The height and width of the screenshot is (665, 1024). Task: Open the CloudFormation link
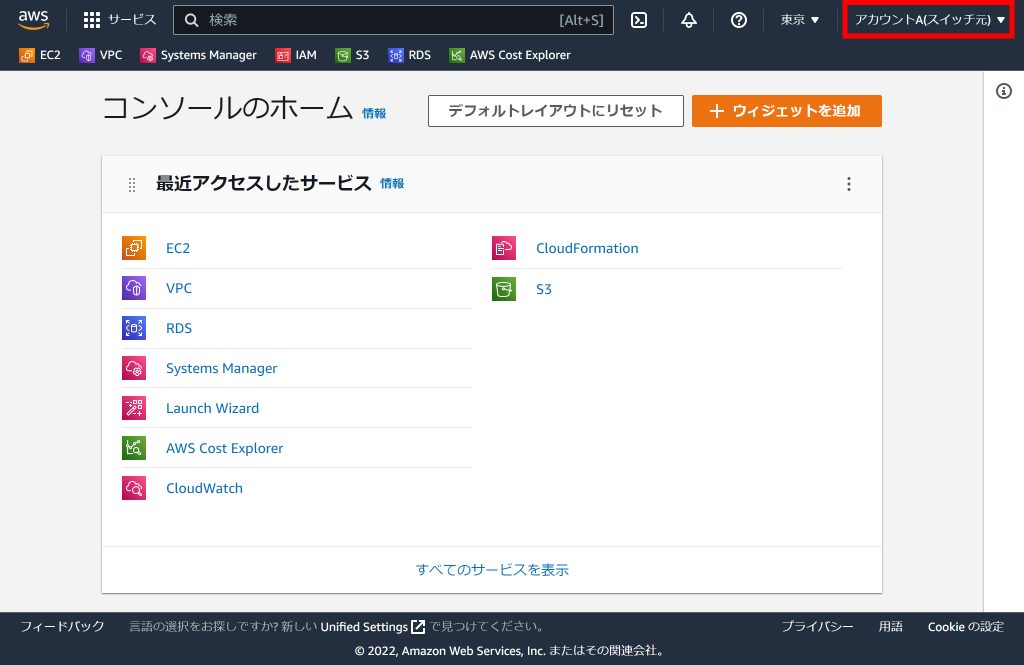587,248
